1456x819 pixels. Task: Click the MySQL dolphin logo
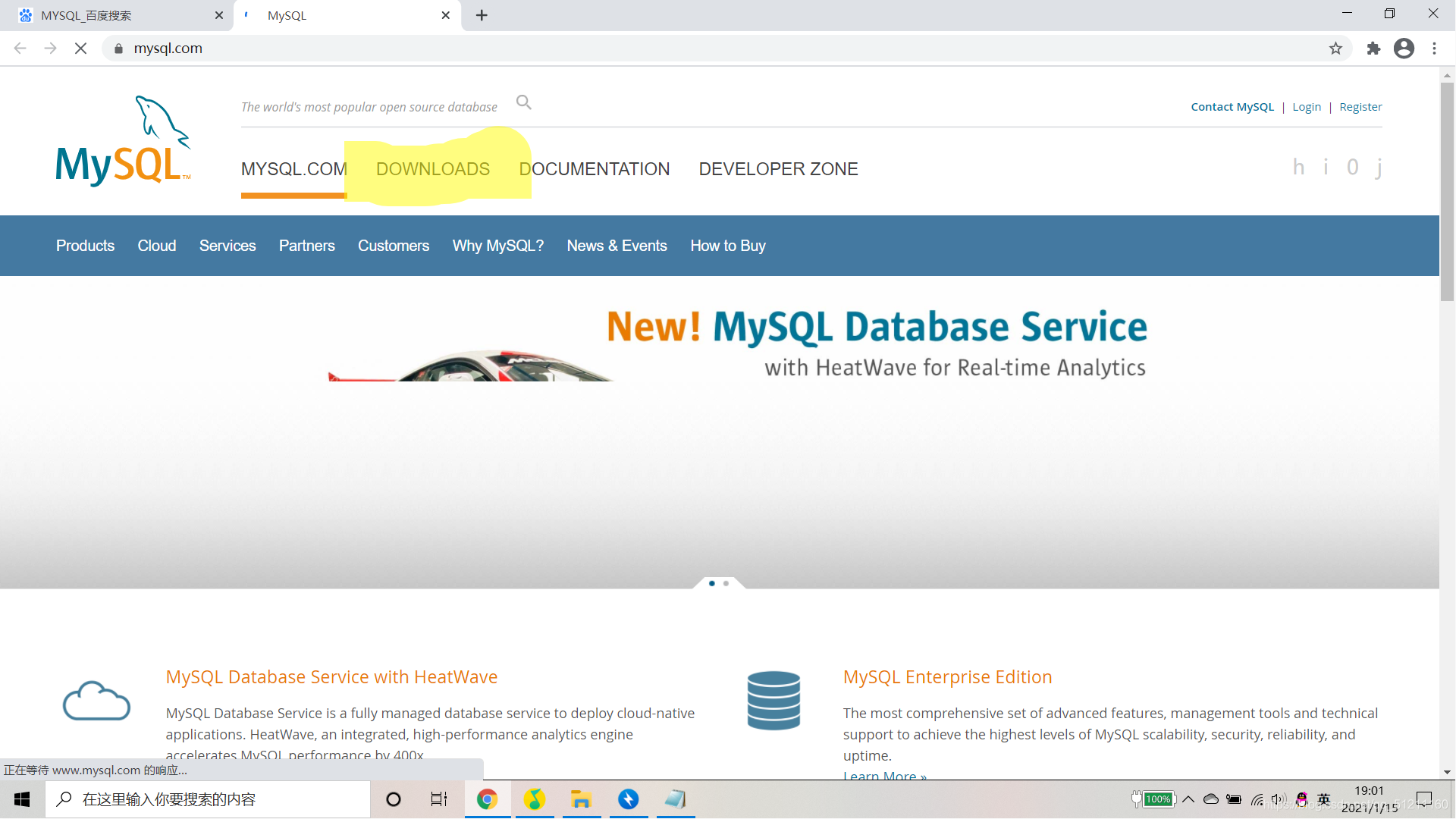point(124,141)
